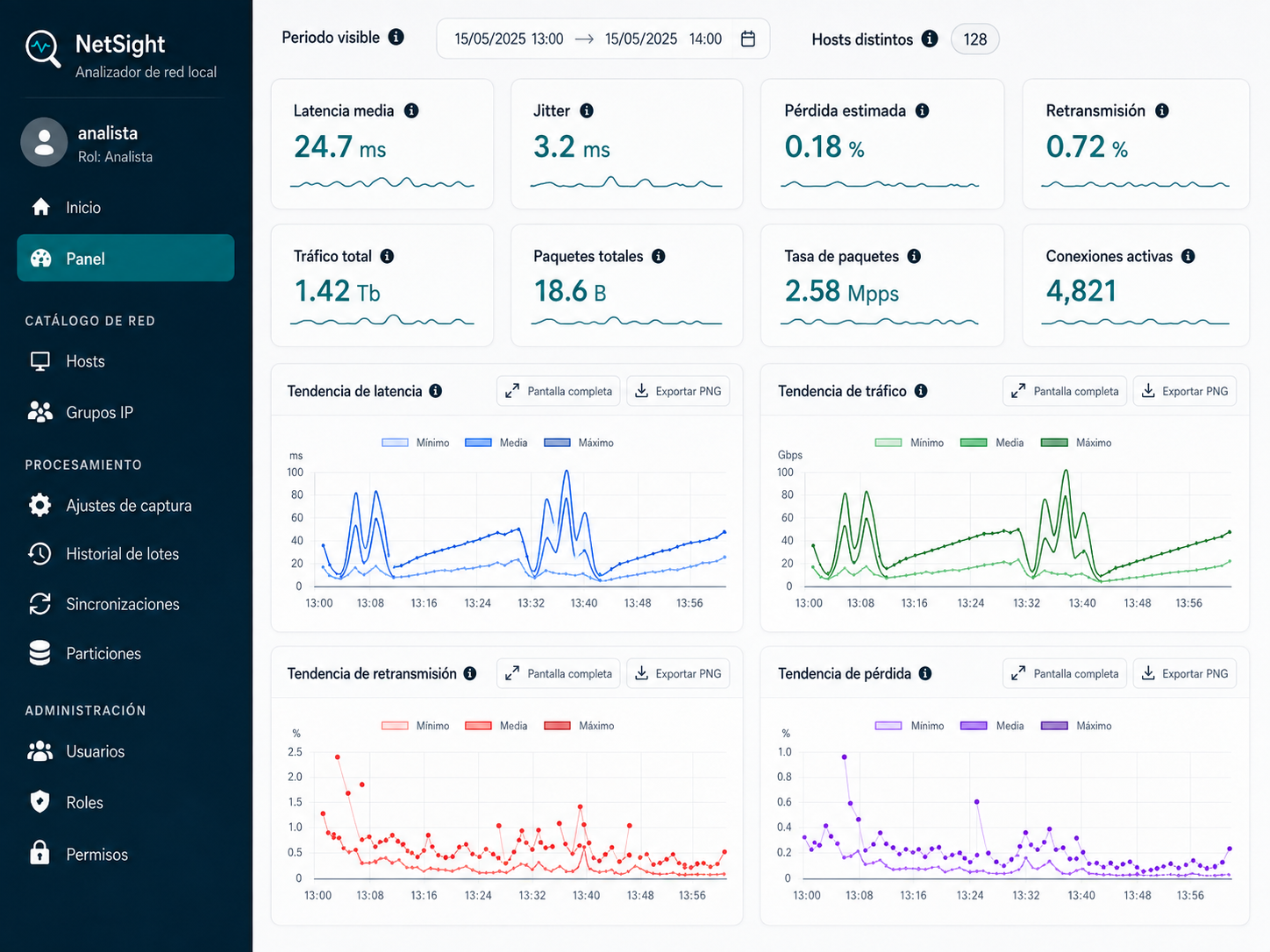The width and height of the screenshot is (1270, 952).
Task: Toggle Media legend swatch in retransmission chart
Action: pyautogui.click(x=478, y=726)
